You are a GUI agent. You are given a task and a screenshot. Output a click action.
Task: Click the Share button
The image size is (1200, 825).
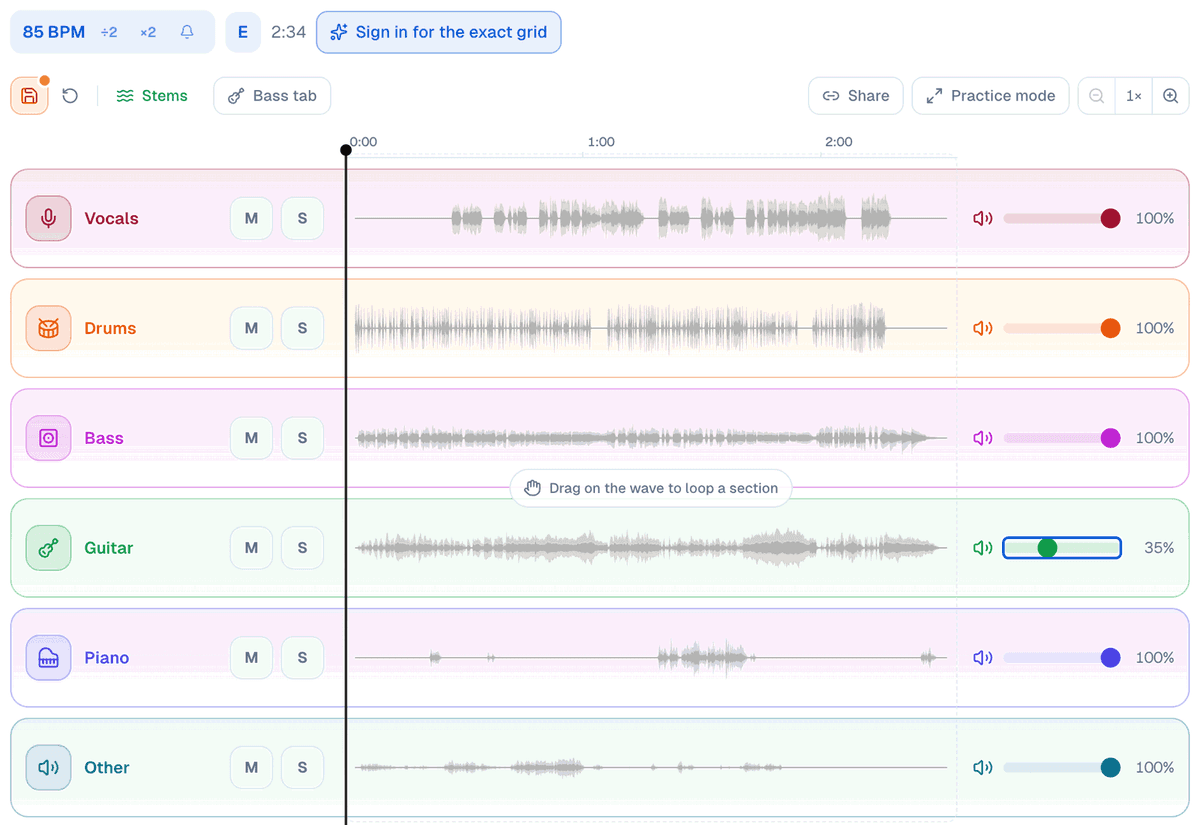pyautogui.click(x=856, y=96)
